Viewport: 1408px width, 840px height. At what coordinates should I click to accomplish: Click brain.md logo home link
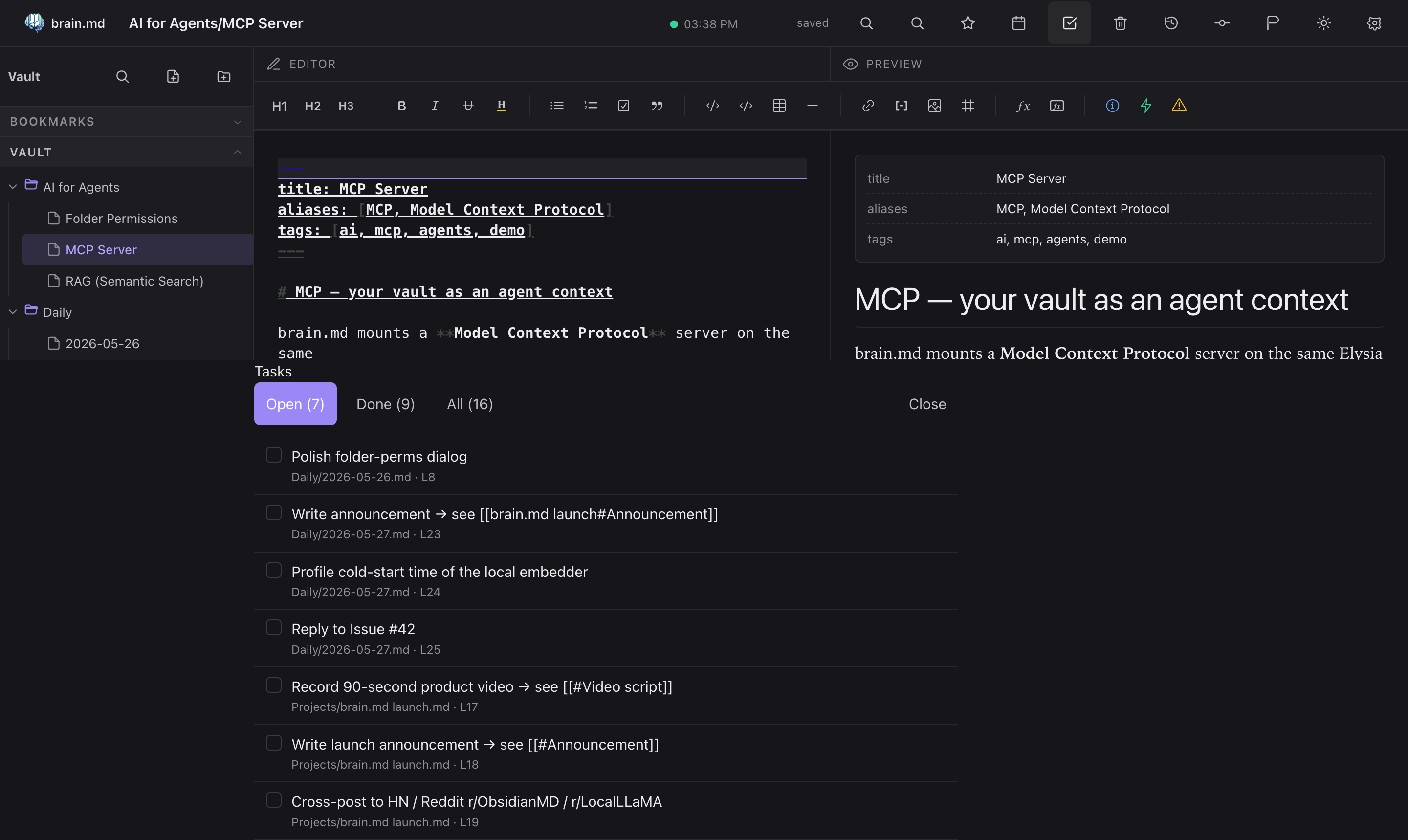tap(65, 23)
